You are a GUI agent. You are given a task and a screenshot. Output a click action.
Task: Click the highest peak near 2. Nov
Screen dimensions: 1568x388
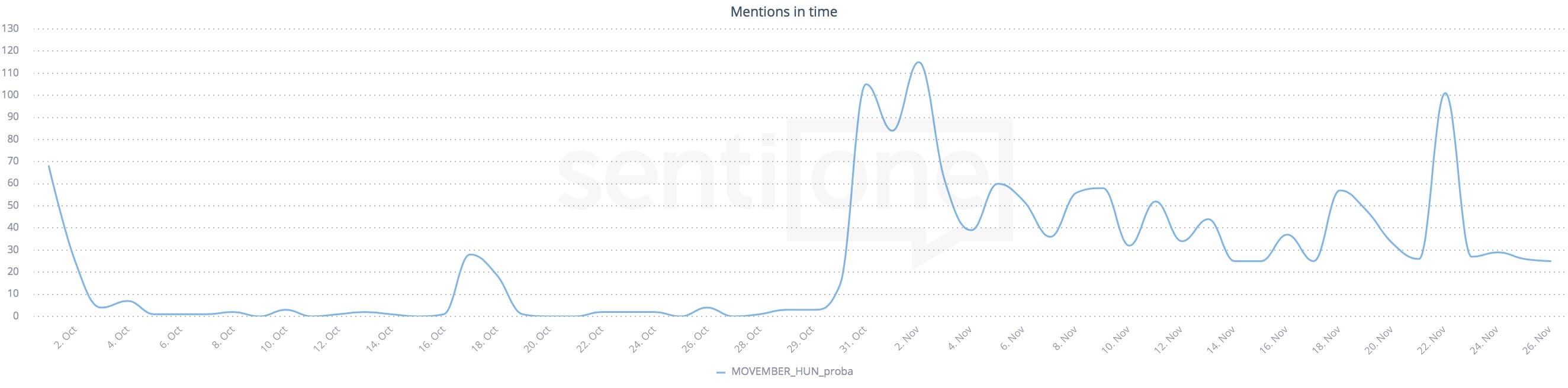pyautogui.click(x=918, y=62)
